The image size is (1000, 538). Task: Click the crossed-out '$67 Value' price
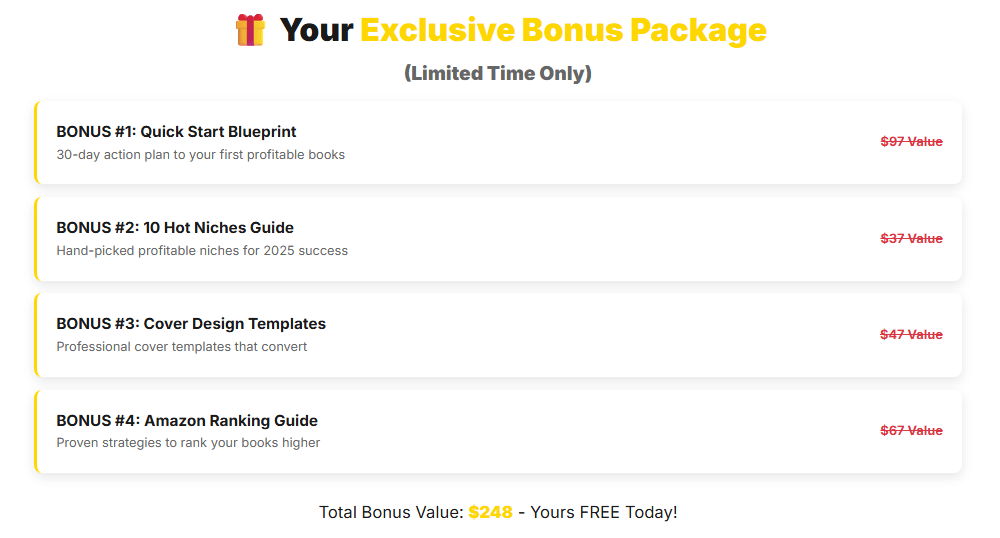[x=911, y=431]
